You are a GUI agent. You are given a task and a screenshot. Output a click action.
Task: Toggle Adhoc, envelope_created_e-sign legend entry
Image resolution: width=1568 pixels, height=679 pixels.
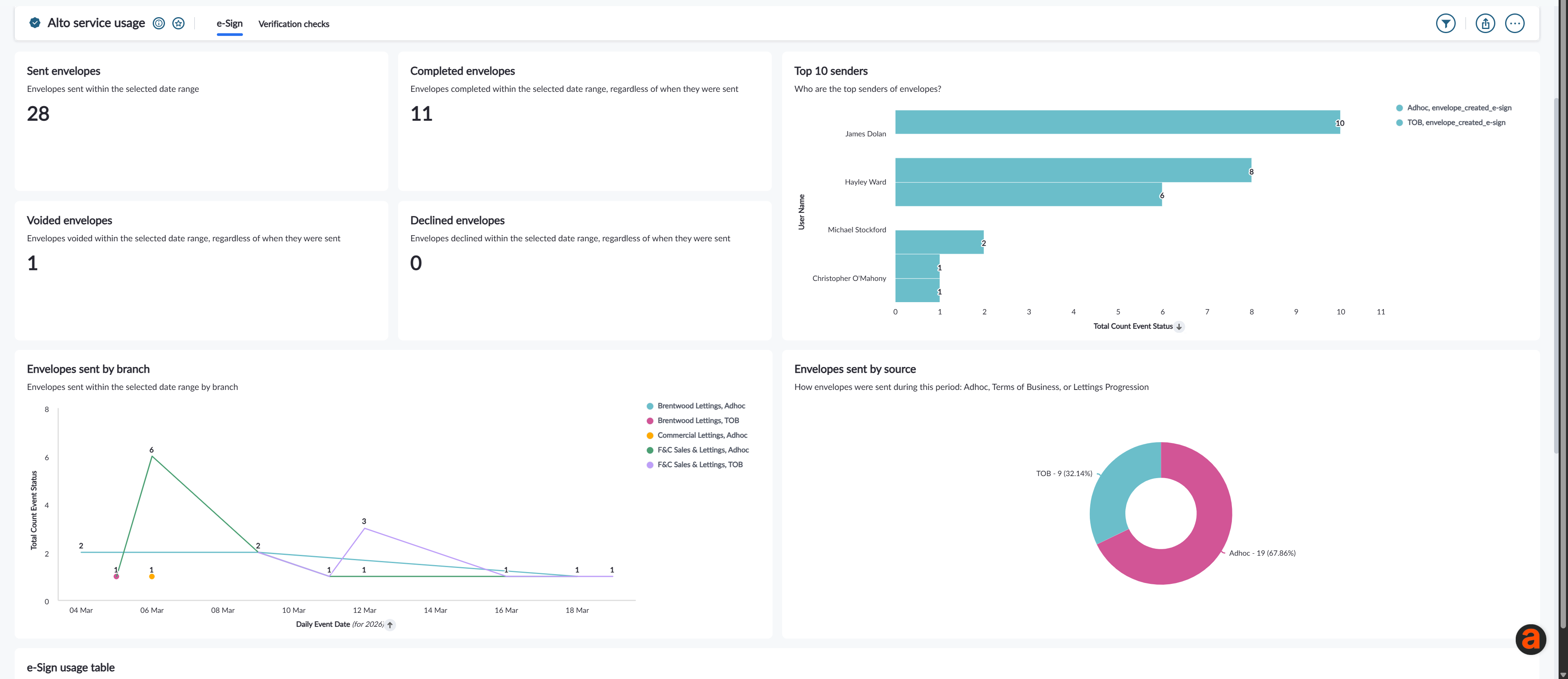[x=1454, y=108]
